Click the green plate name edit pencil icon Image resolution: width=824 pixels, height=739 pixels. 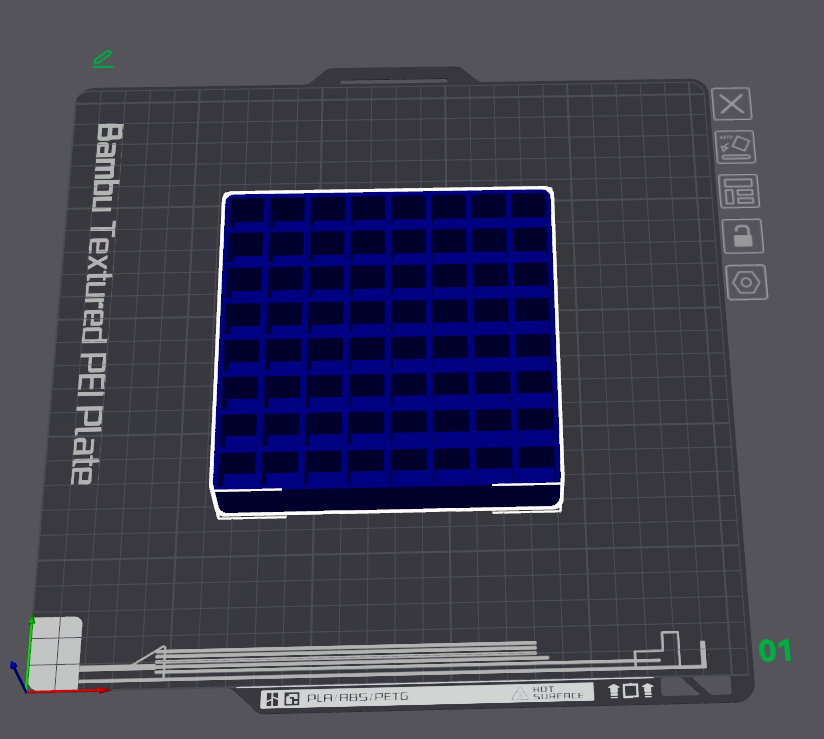(x=103, y=59)
